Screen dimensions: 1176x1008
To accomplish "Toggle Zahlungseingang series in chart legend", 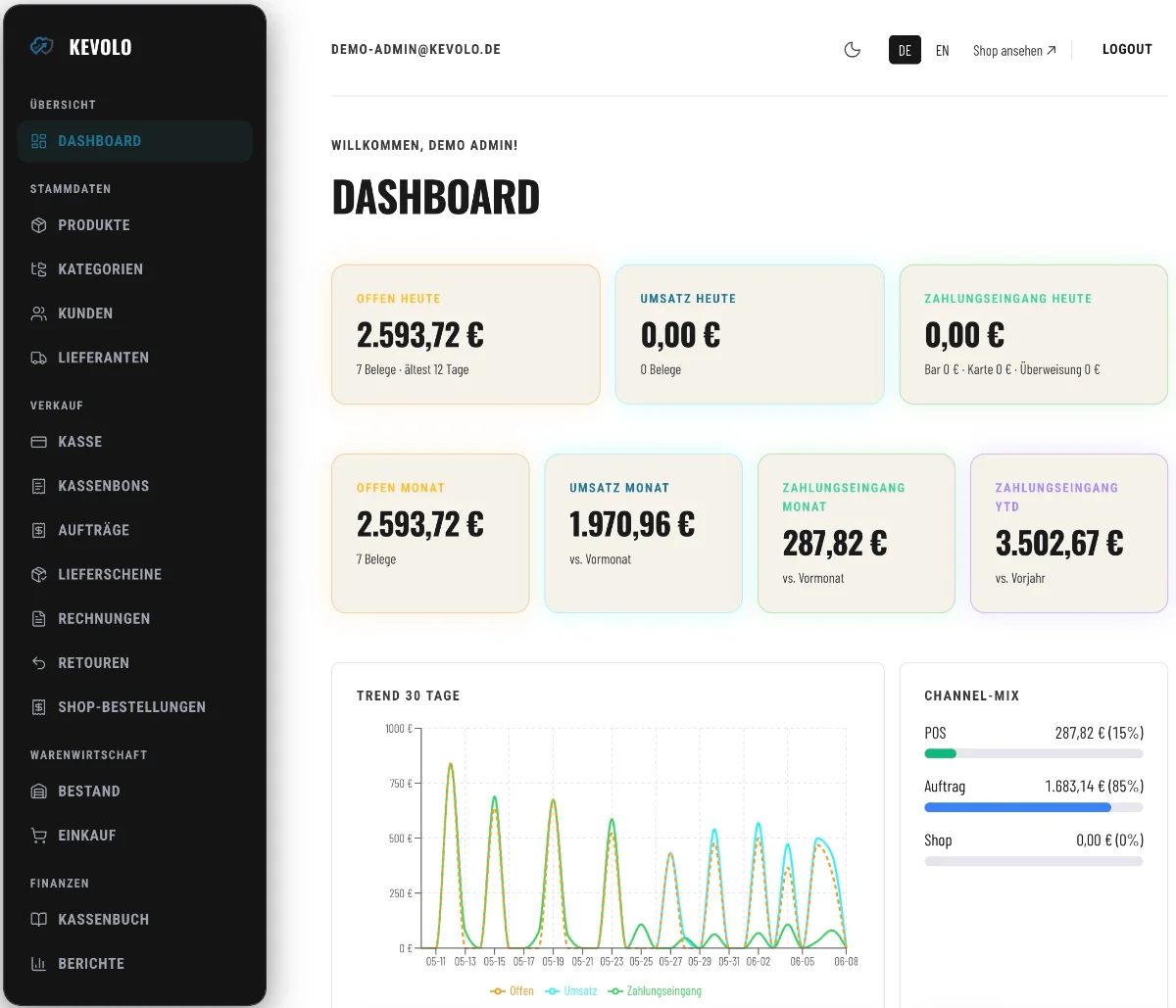I will 655,991.
